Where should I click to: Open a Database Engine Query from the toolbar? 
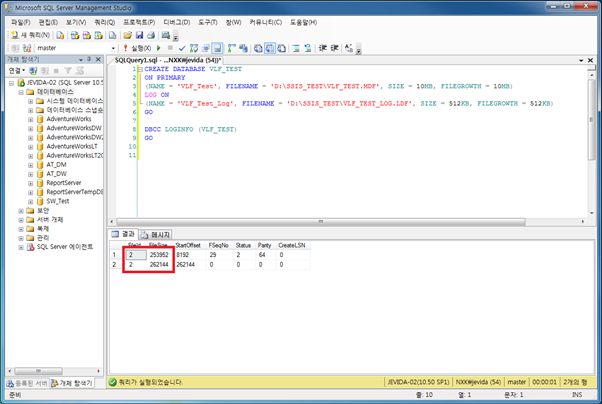click(60, 36)
